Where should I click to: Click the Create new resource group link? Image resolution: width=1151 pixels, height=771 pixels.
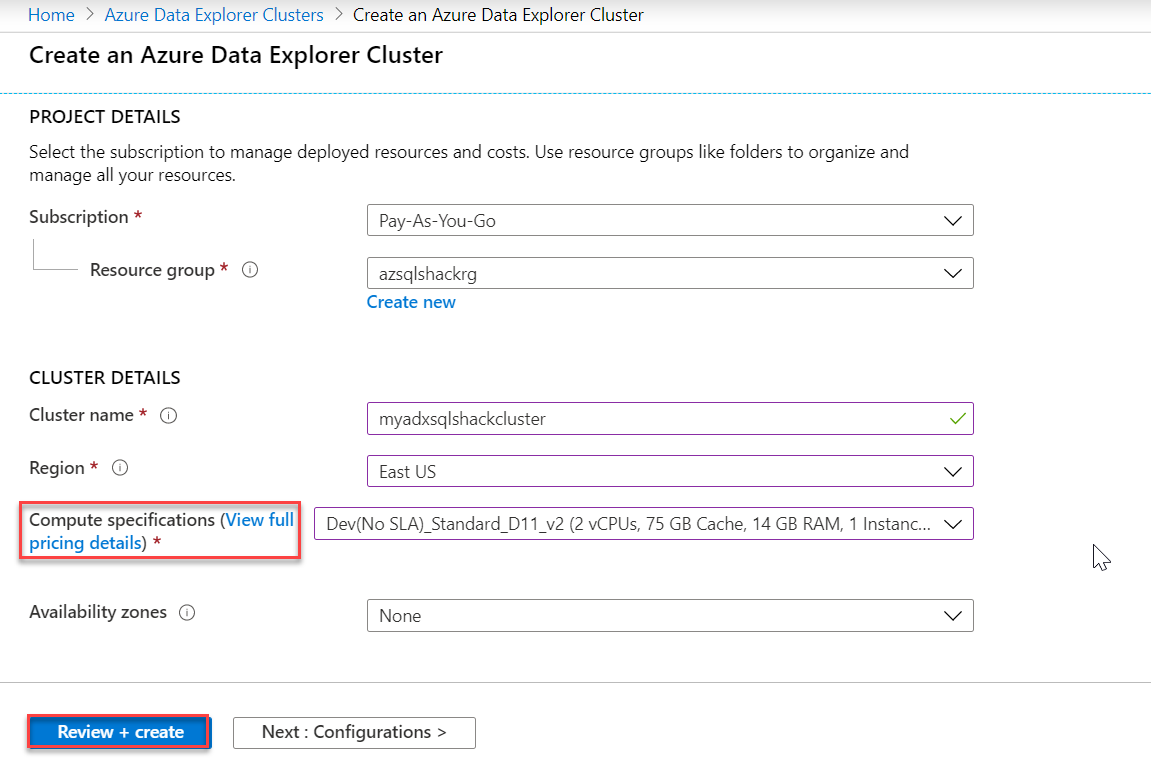pos(411,302)
